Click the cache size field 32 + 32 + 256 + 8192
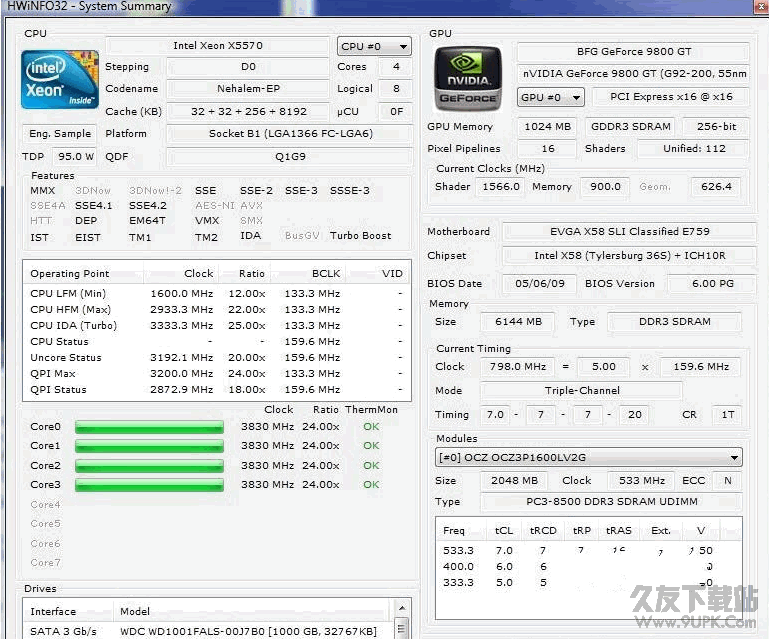Image resolution: width=769 pixels, height=639 pixels. coord(248,111)
